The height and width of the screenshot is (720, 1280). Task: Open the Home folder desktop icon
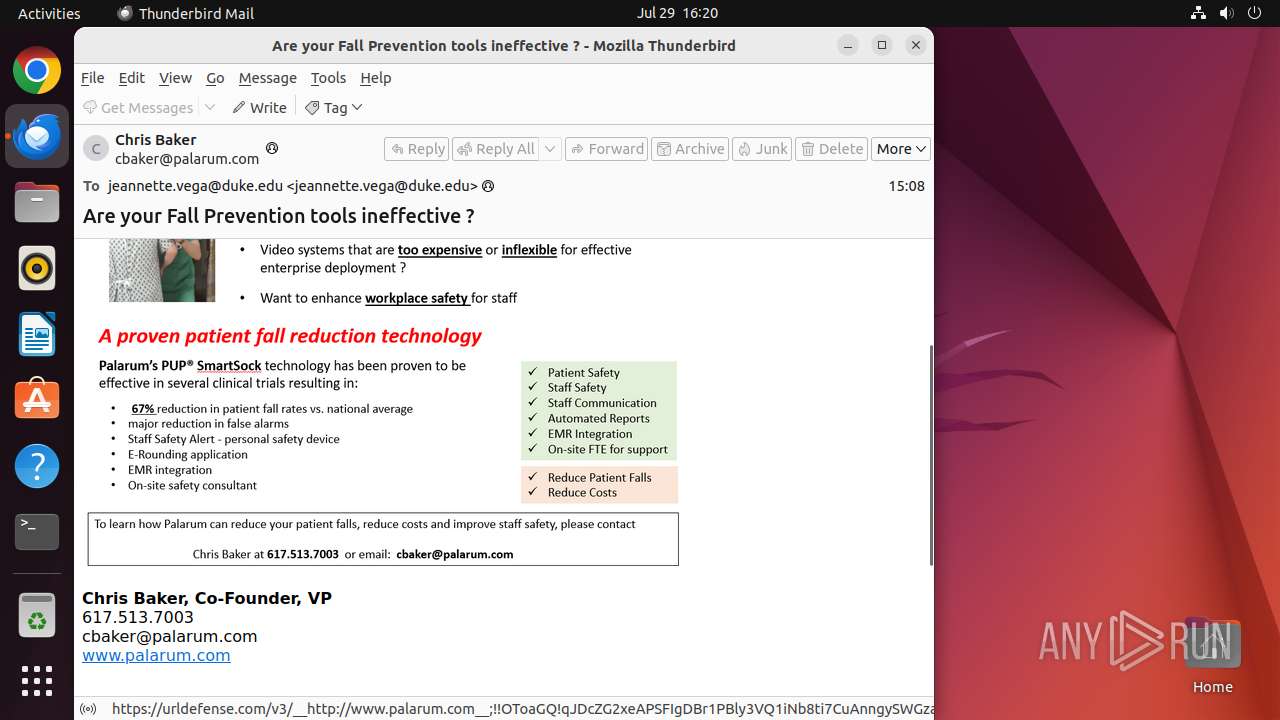pos(1212,655)
